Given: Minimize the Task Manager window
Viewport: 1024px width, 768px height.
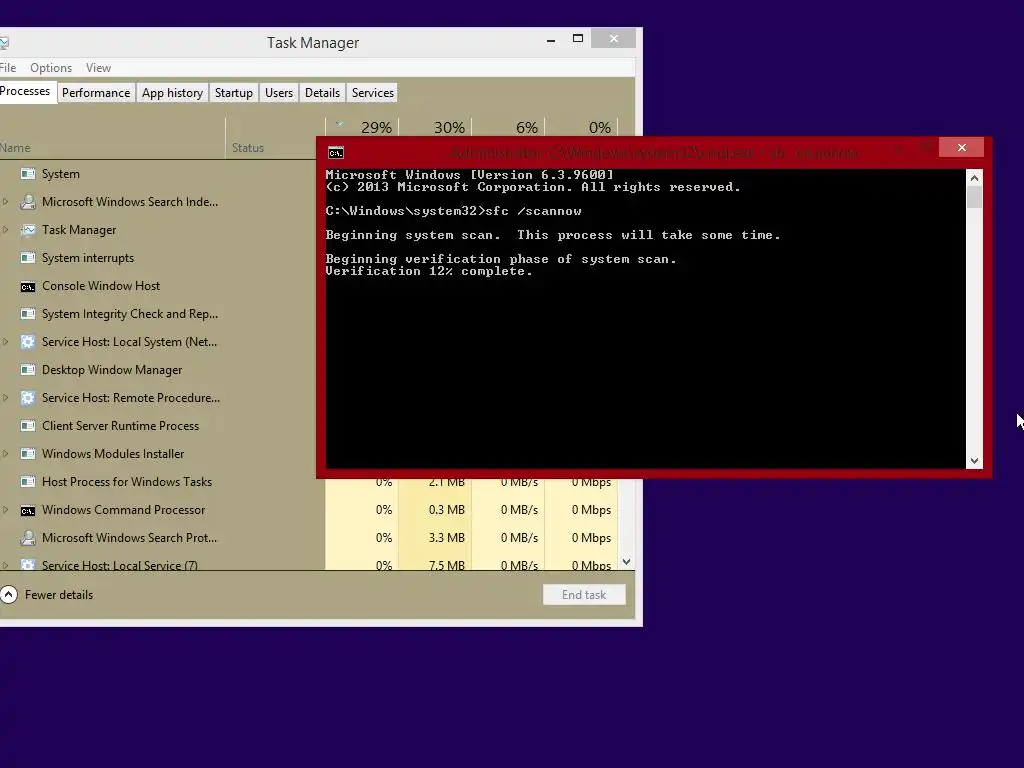Looking at the screenshot, I should [x=551, y=40].
